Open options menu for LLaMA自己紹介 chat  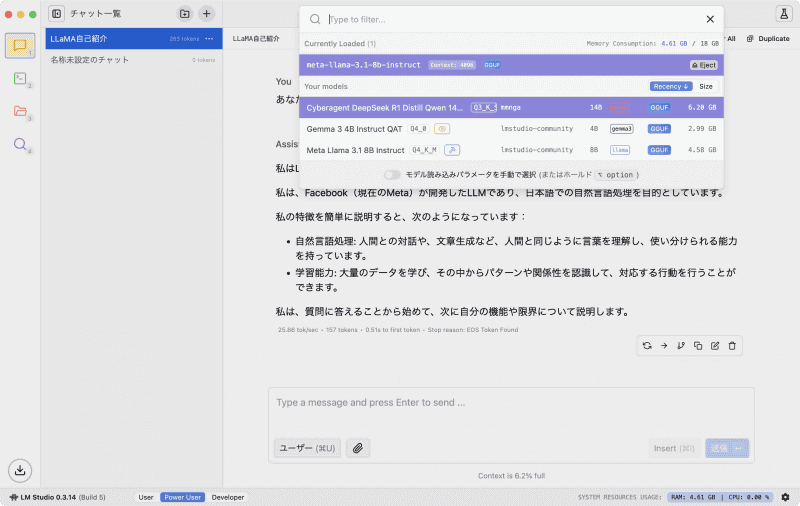(209, 39)
